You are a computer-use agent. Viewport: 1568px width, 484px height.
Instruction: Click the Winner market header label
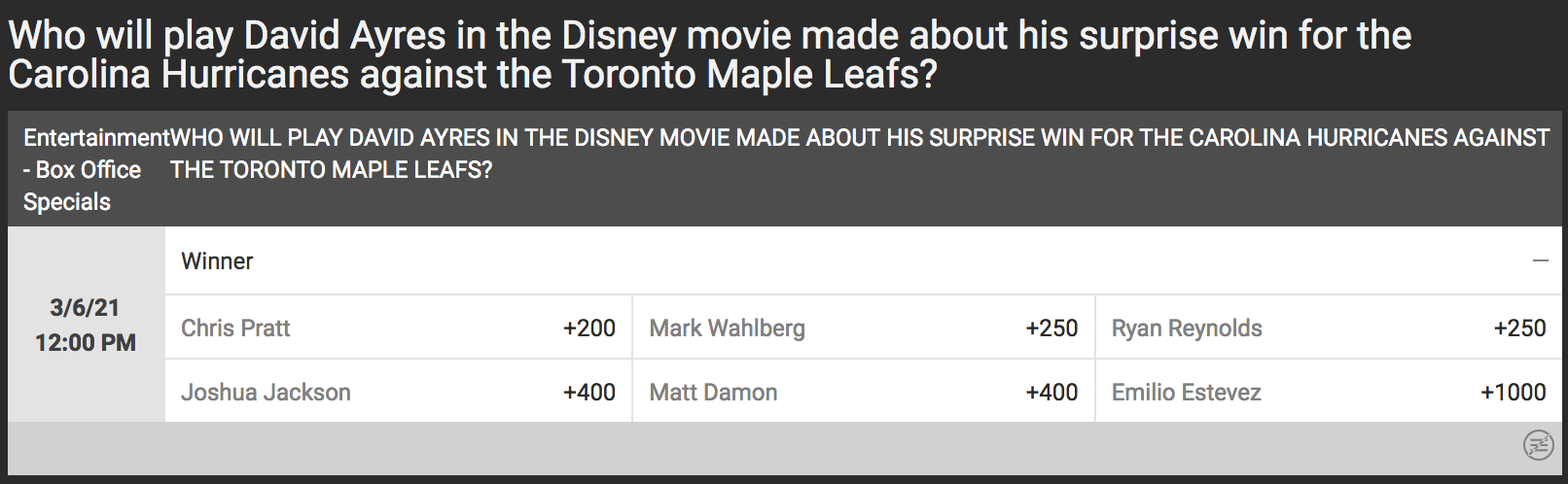pyautogui.click(x=217, y=261)
